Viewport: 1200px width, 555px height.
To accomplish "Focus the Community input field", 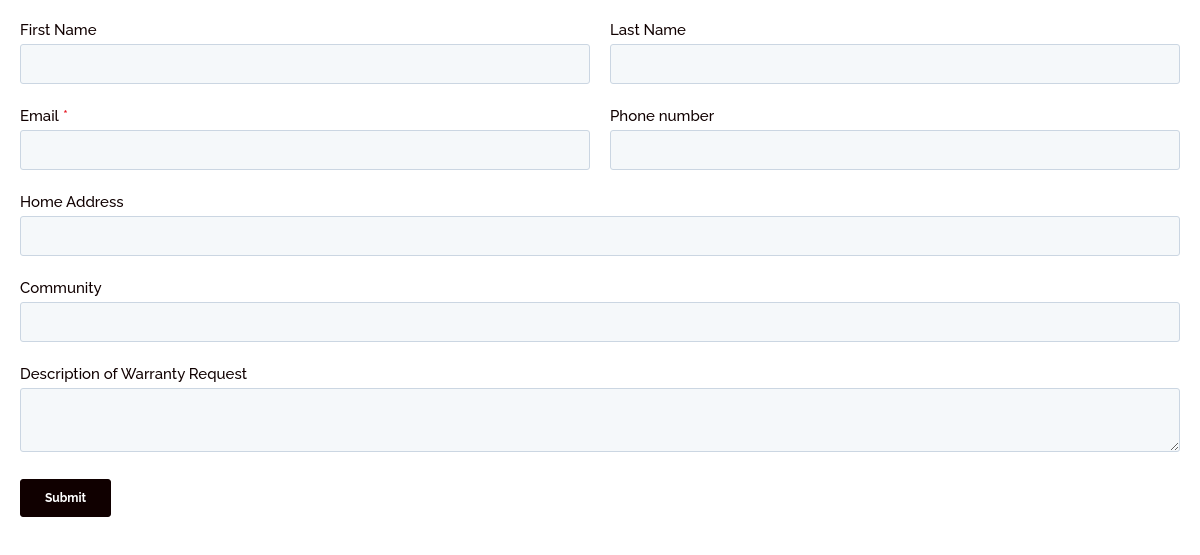I will [x=600, y=322].
